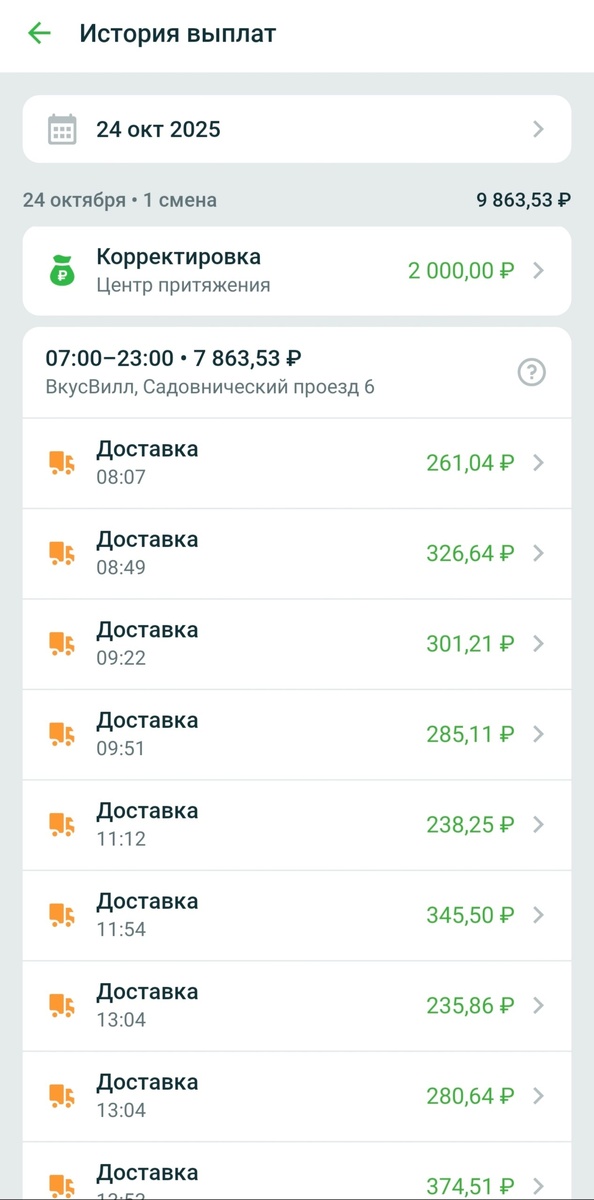Click the История выплат screen title
594x1200 pixels.
(x=180, y=33)
